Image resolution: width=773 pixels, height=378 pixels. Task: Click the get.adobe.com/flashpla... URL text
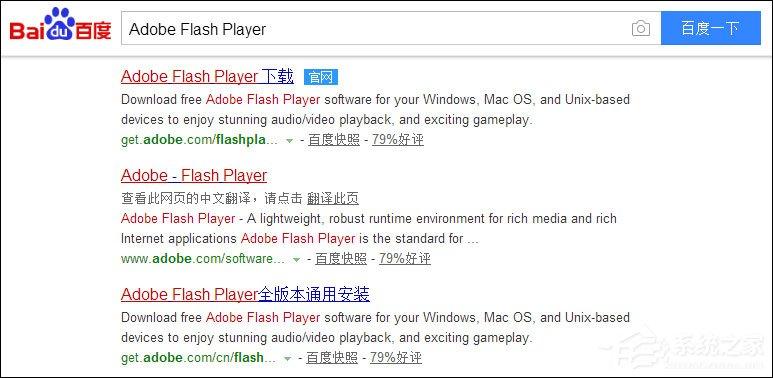[199, 140]
